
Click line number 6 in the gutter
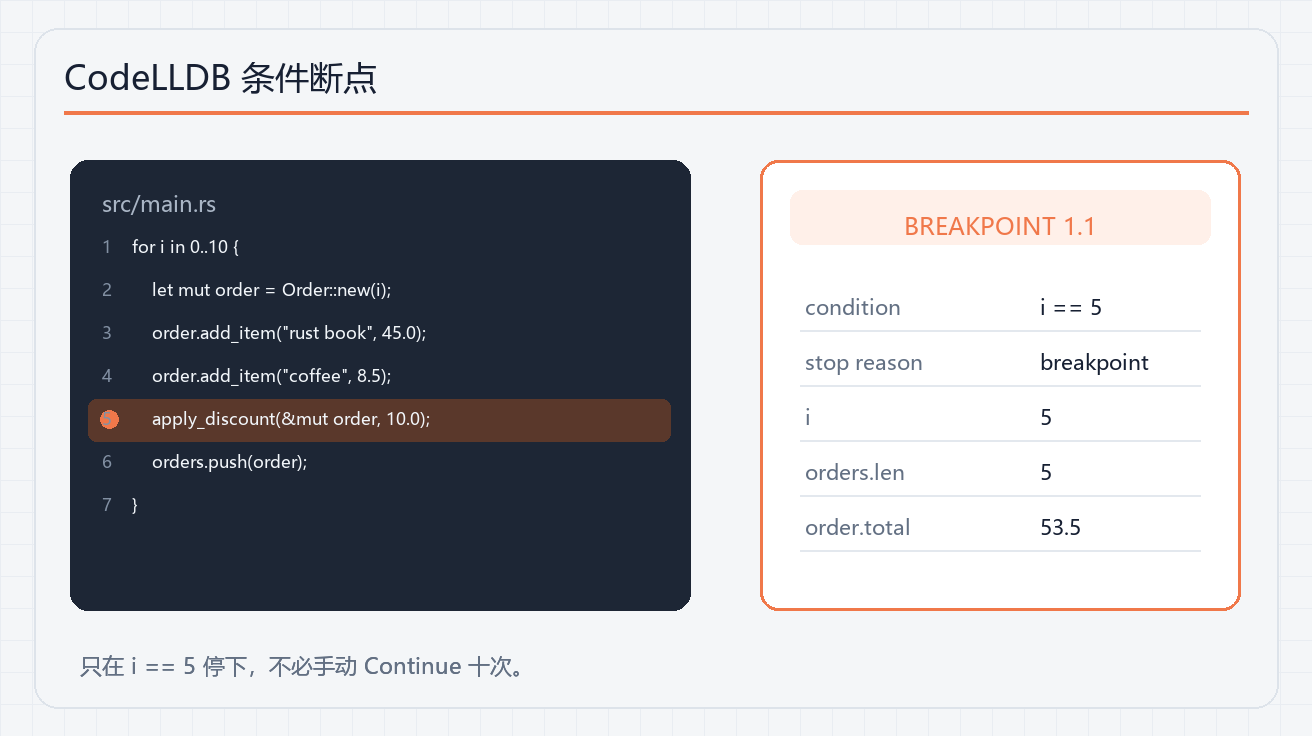point(107,462)
